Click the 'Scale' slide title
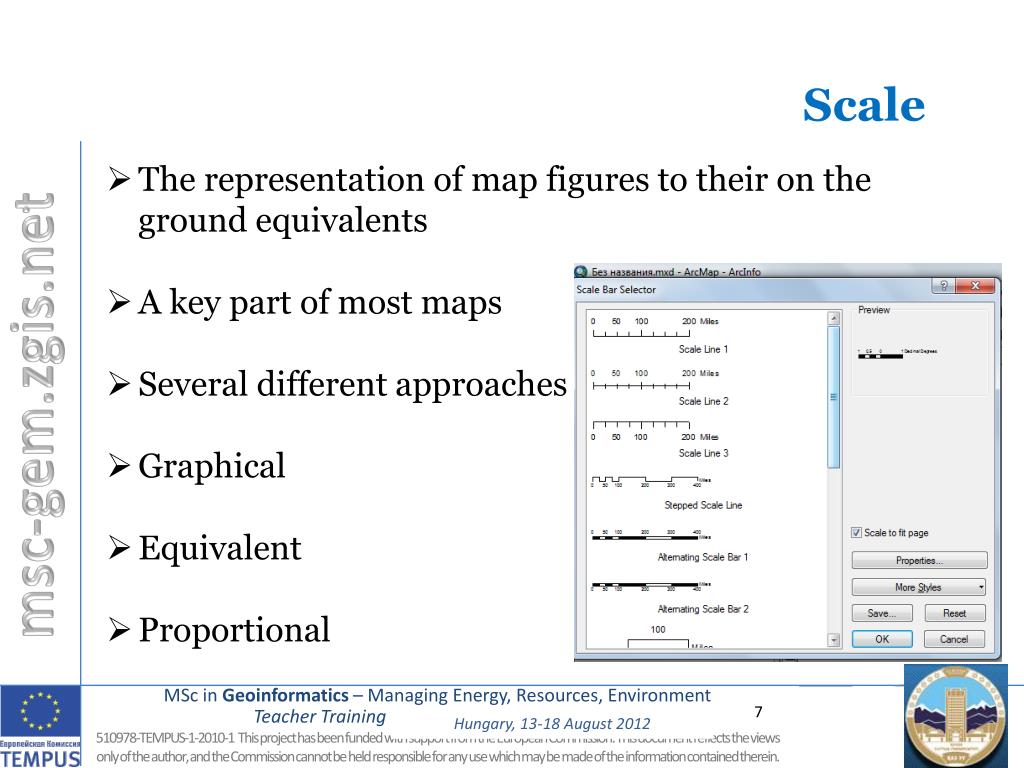Viewport: 1024px width, 768px height. coord(863,104)
